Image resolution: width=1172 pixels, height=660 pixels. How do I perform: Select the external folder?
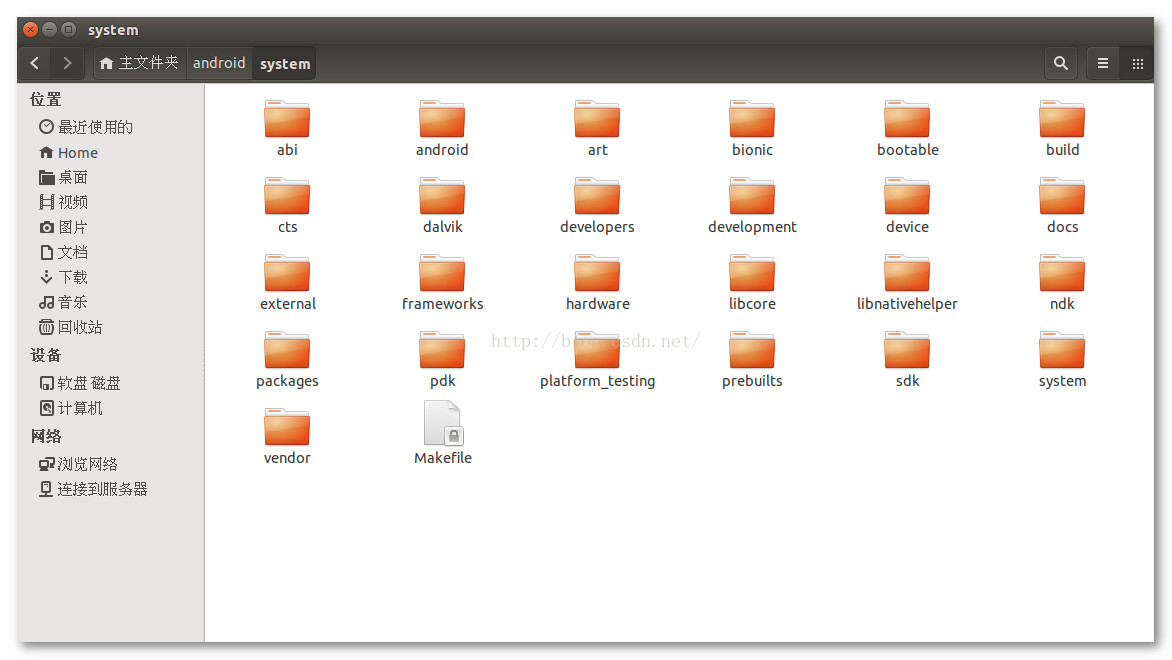pos(287,283)
